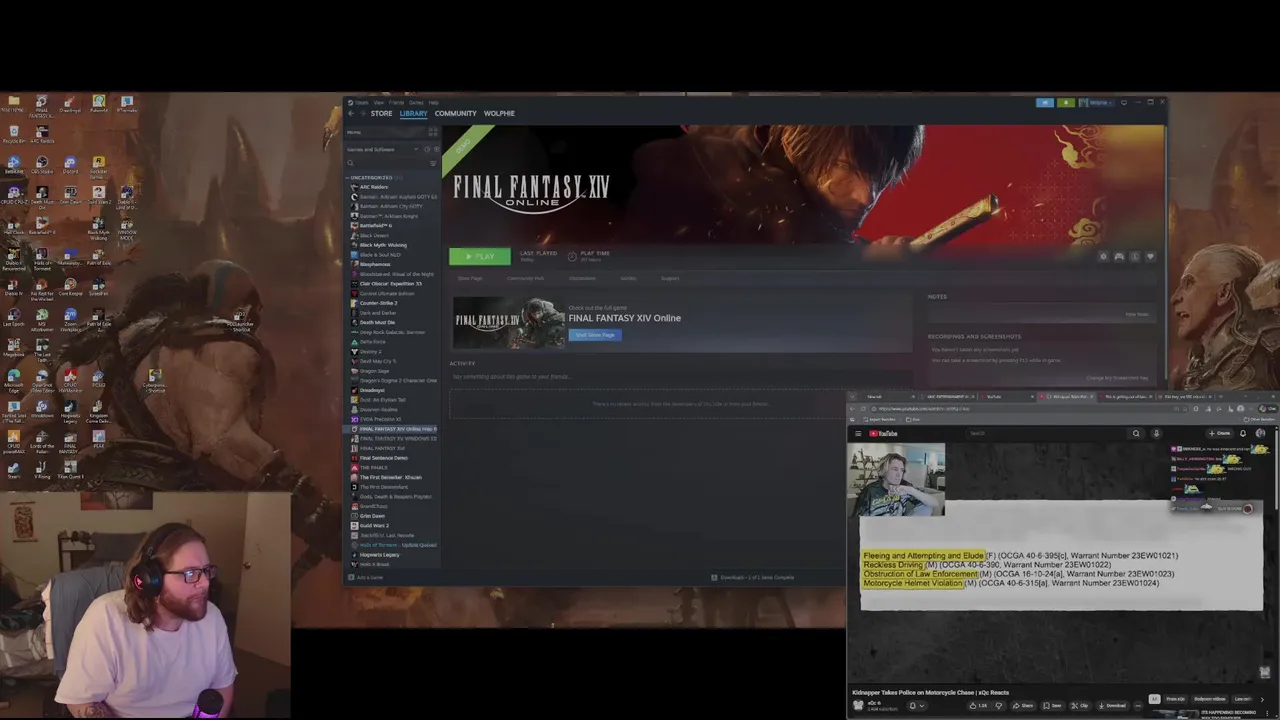Viewport: 1280px width, 720px height.
Task: Click YouTube Create button
Action: 1219,433
